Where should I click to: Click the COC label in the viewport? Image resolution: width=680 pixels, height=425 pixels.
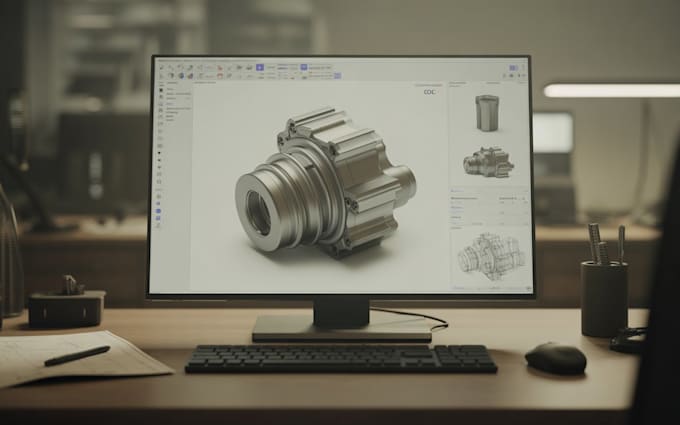point(429,92)
